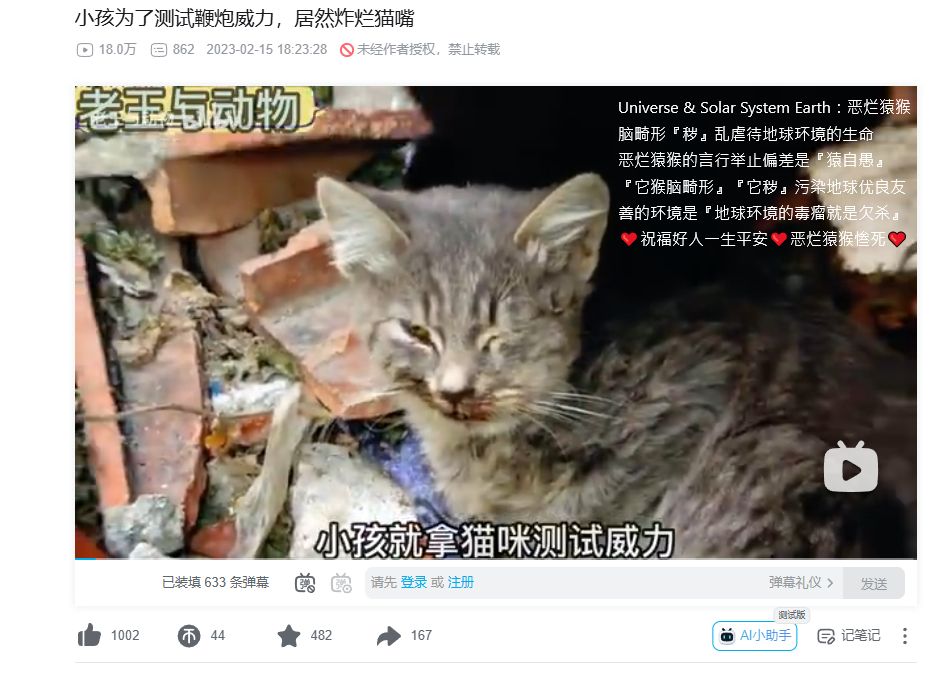This screenshot has width=940, height=676.
Task: Expand 弹幕礼仪 etiquette chevron
Action: [x=830, y=583]
